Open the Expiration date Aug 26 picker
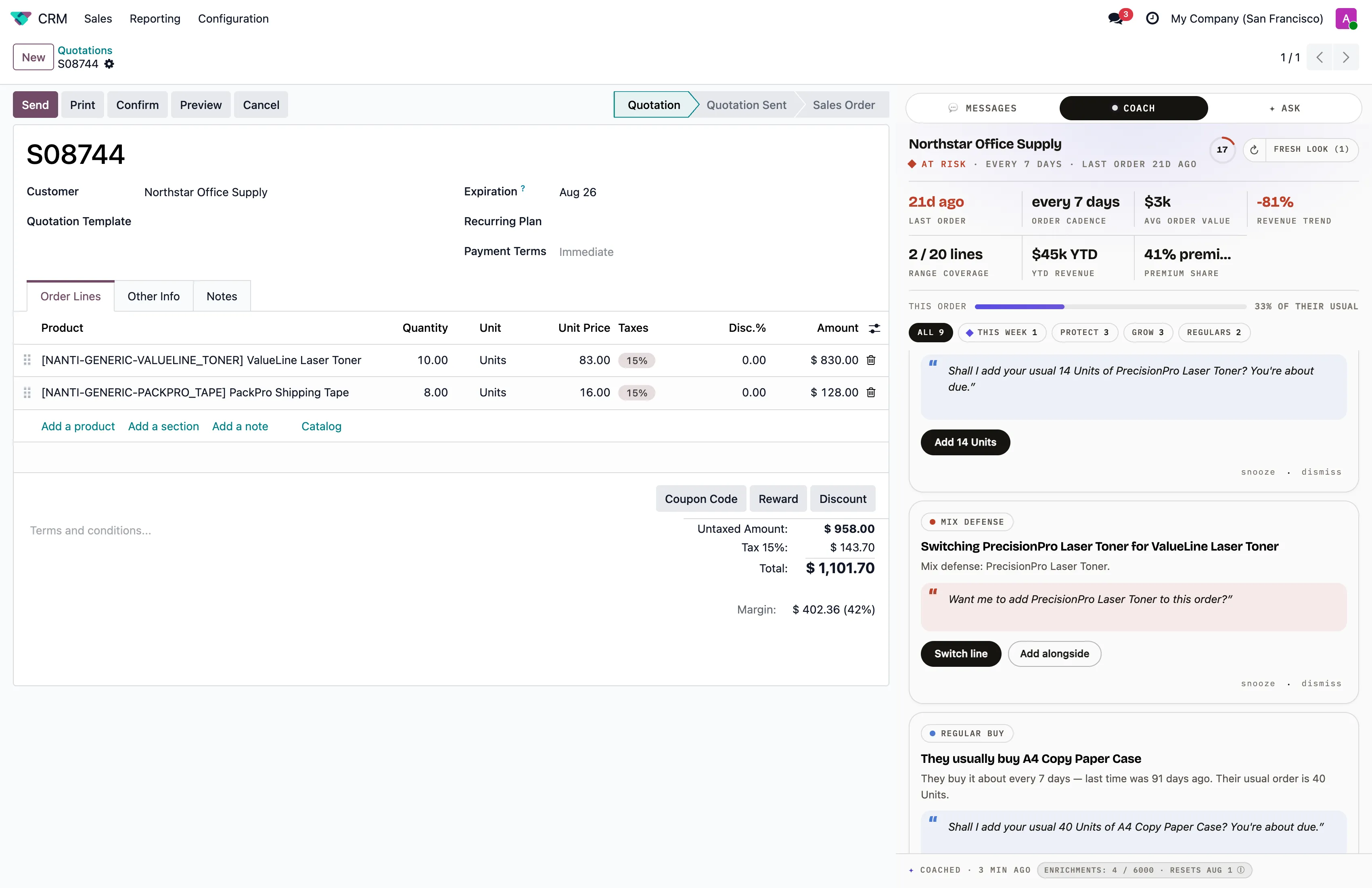1372x888 pixels. pos(577,192)
